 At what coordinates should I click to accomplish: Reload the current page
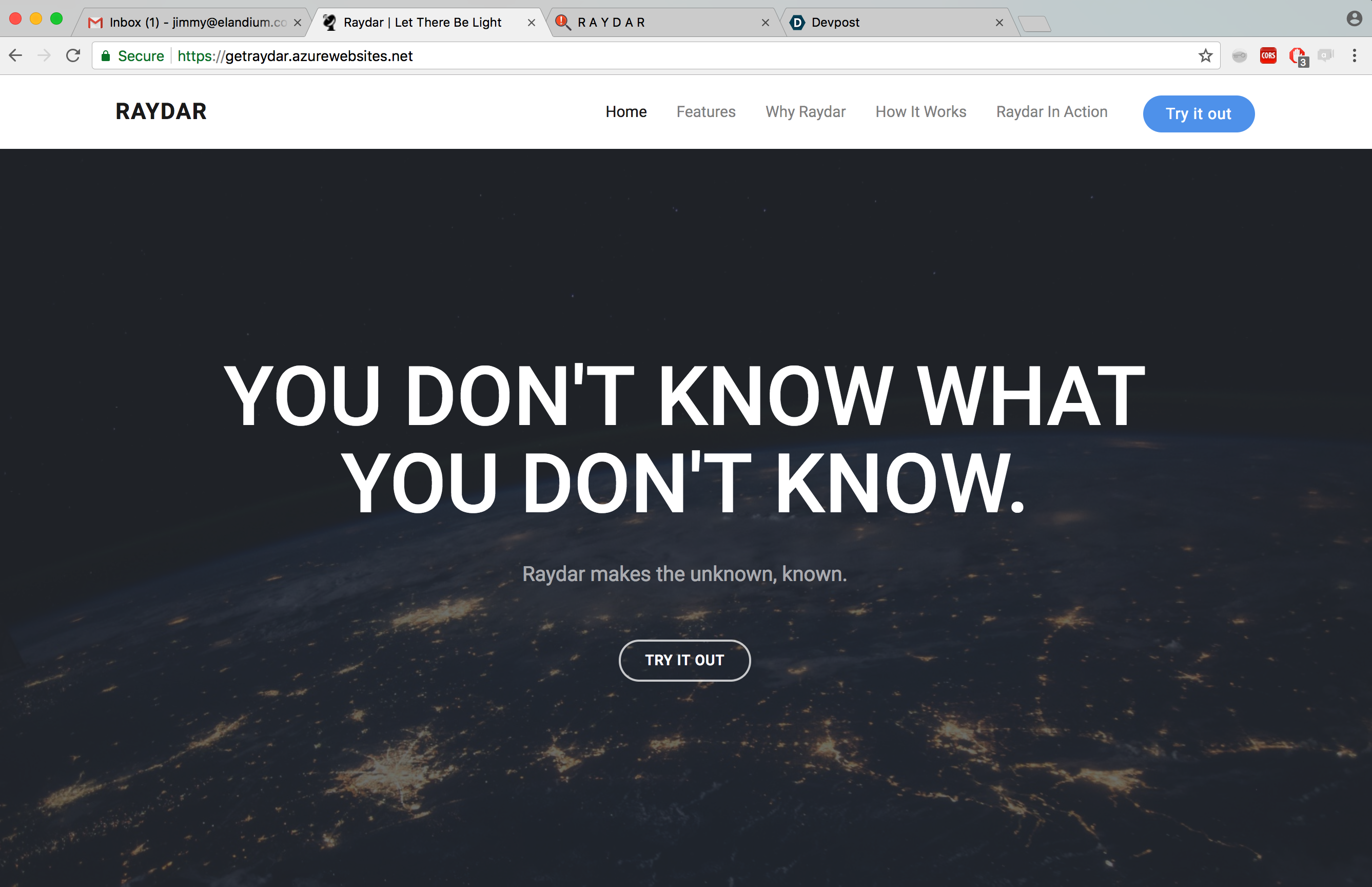point(73,56)
